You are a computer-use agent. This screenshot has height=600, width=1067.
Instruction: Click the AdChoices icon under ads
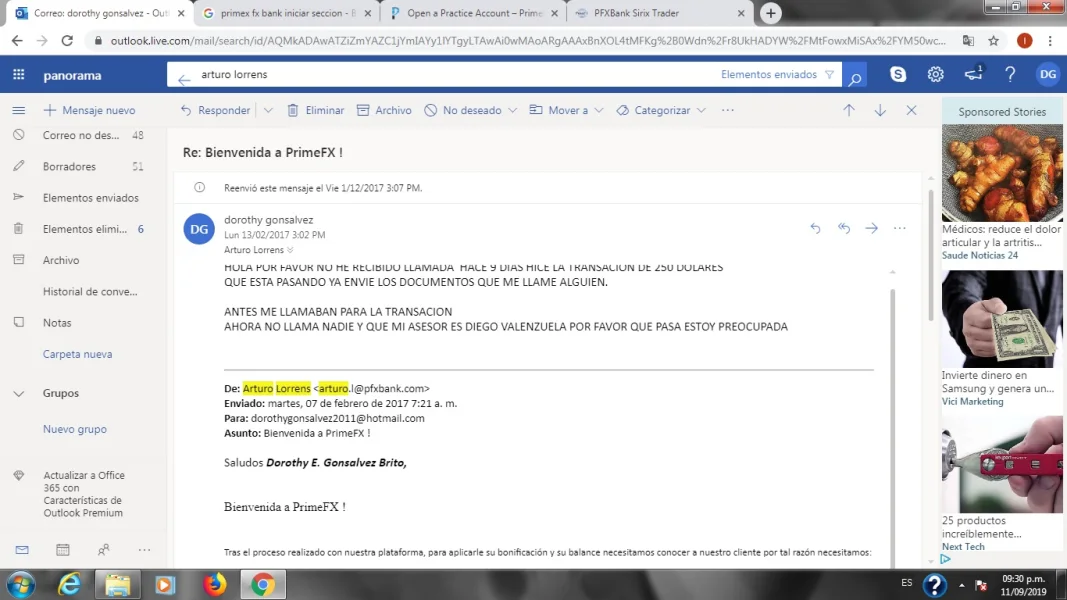pyautogui.click(x=945, y=559)
